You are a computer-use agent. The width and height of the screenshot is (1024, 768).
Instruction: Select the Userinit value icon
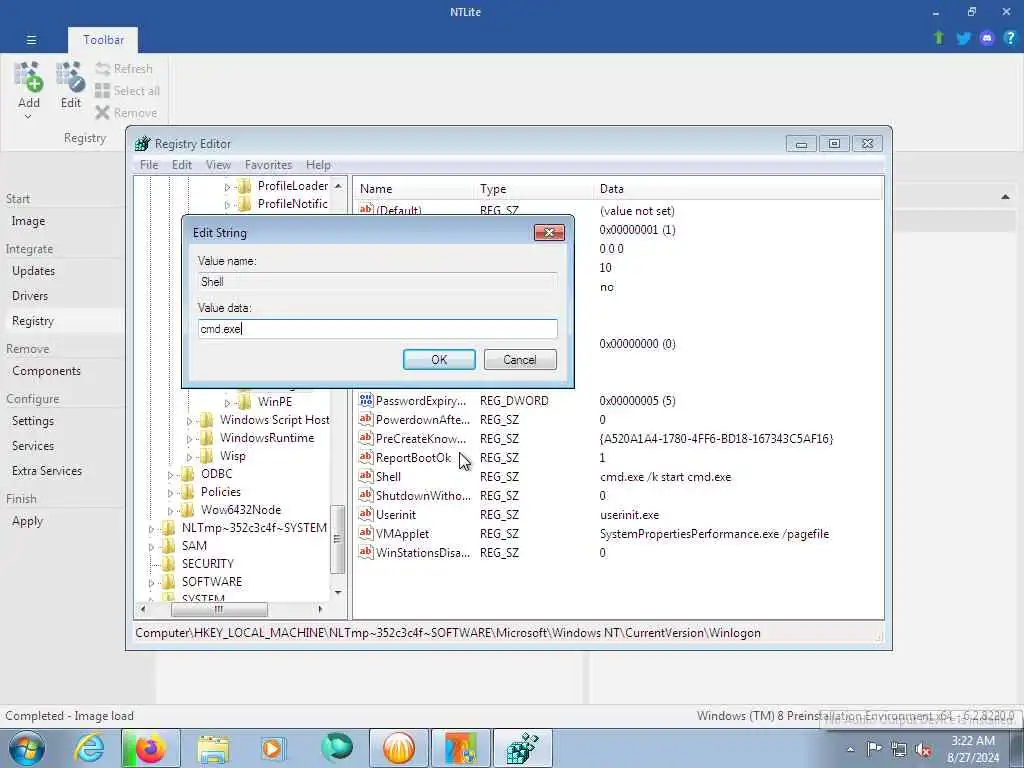point(366,514)
